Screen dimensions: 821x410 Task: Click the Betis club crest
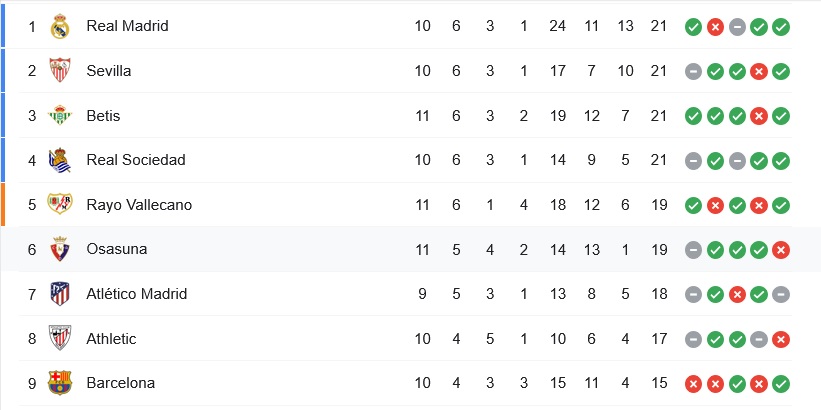(60, 116)
